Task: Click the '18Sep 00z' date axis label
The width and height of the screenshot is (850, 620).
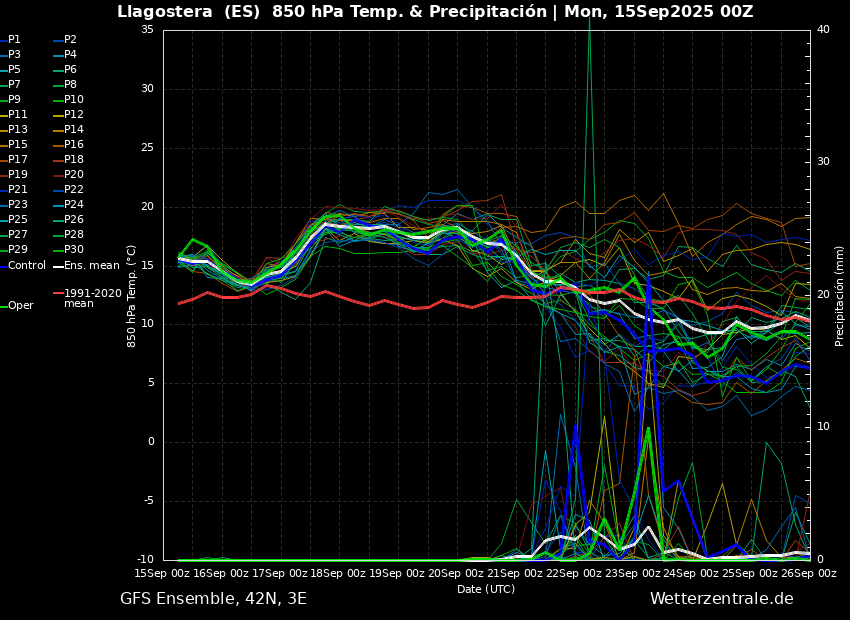Action: [338, 573]
